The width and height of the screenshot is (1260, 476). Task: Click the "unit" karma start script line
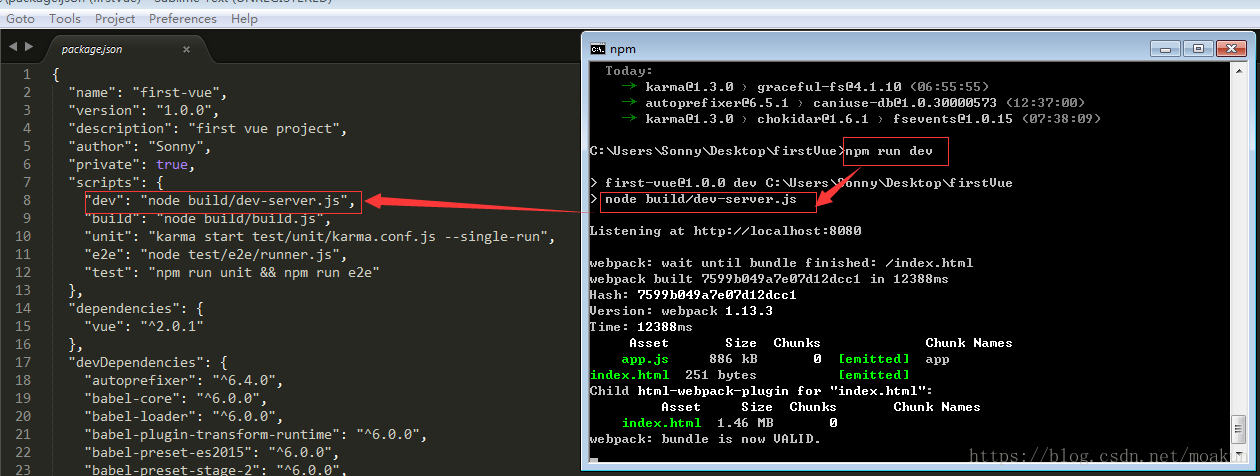(x=320, y=236)
